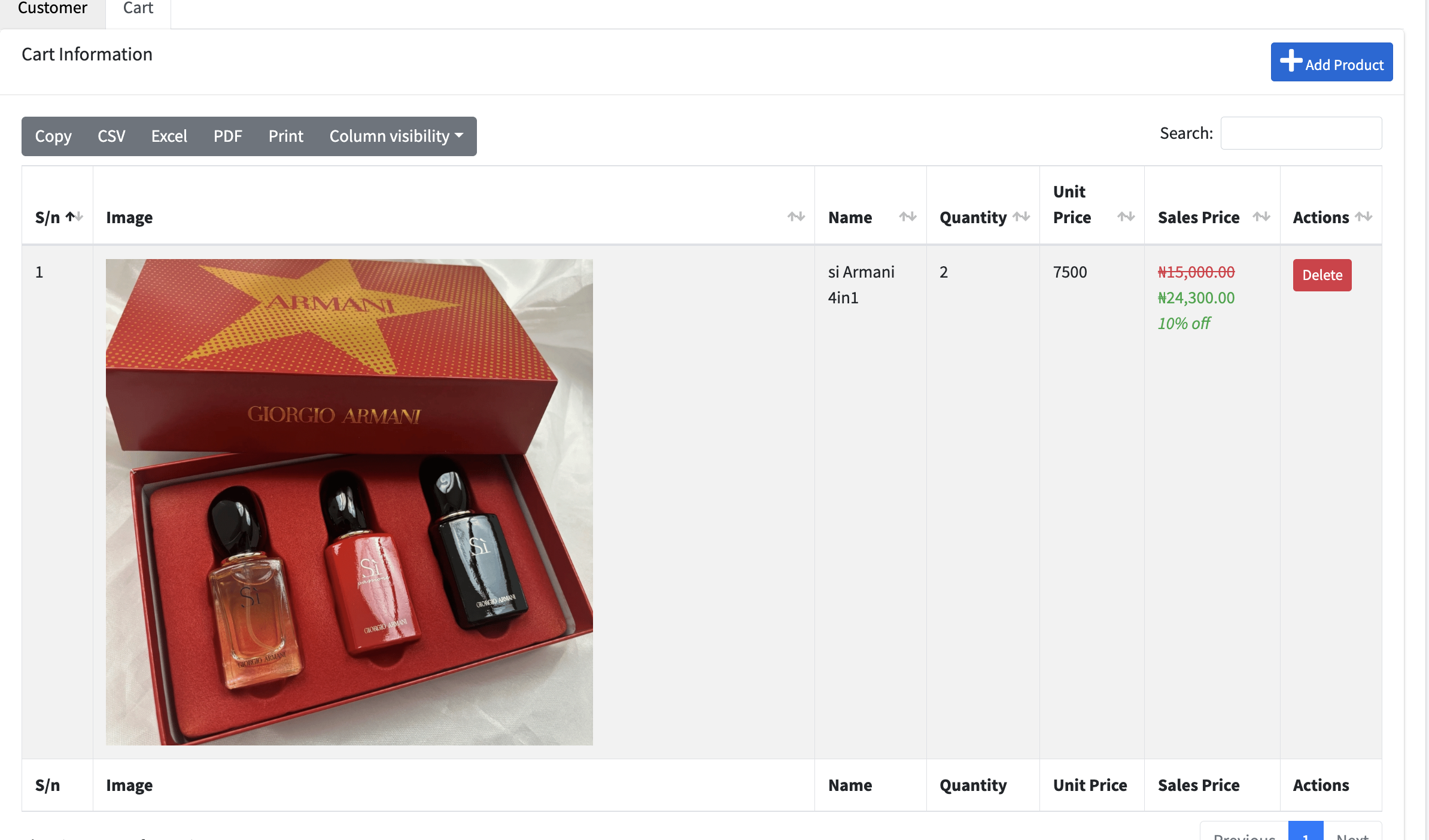Focus the Search input field
The width and height of the screenshot is (1429, 840).
tap(1301, 133)
